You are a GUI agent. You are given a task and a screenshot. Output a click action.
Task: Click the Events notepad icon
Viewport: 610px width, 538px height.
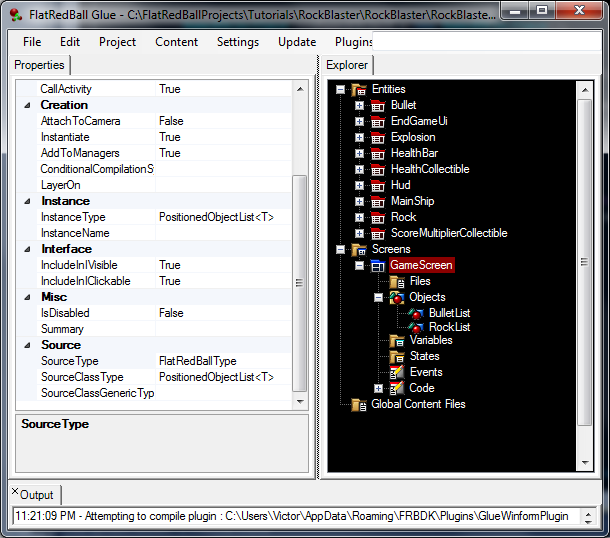[397, 373]
